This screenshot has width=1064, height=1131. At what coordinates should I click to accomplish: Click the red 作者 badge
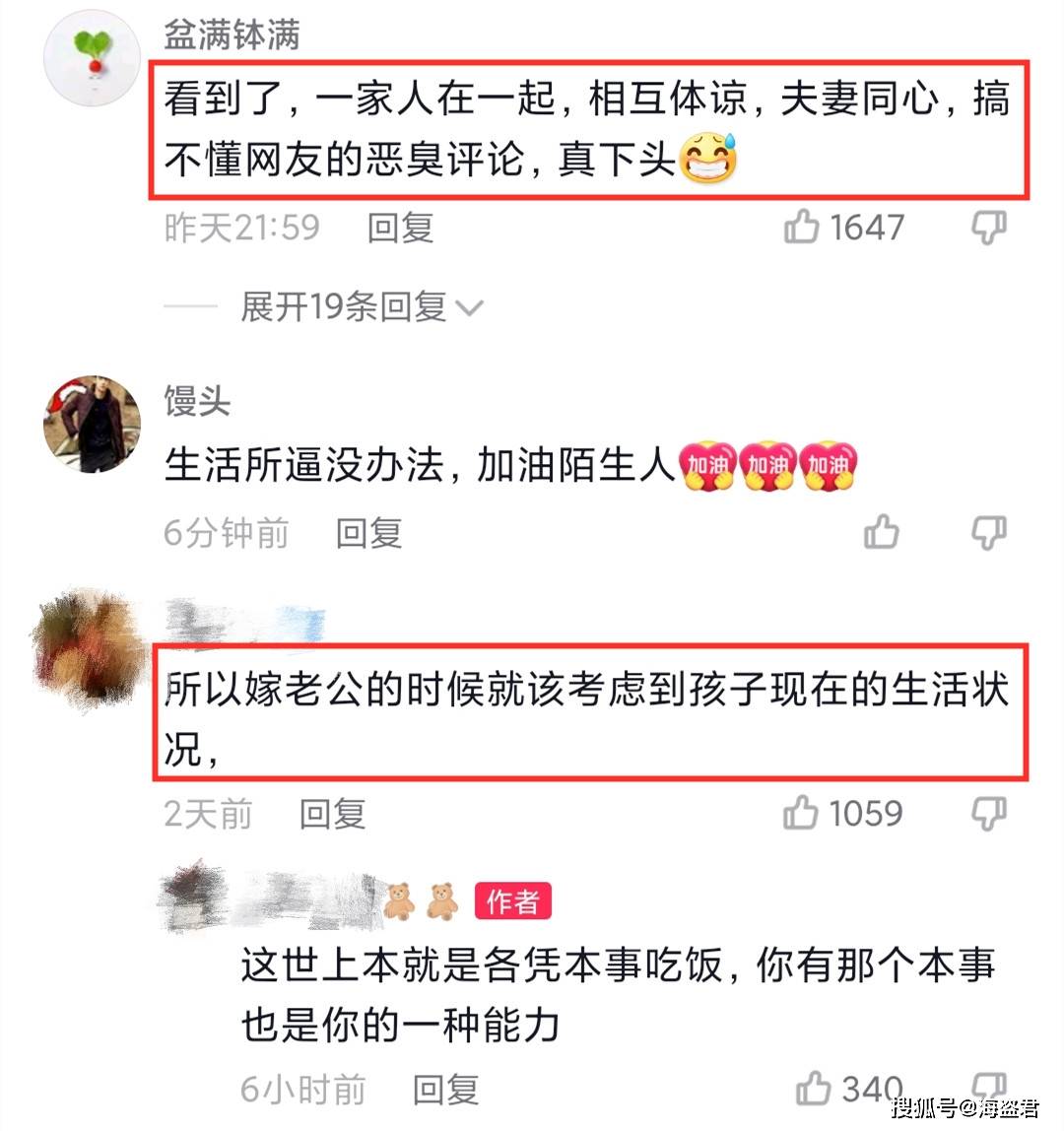pos(513,900)
